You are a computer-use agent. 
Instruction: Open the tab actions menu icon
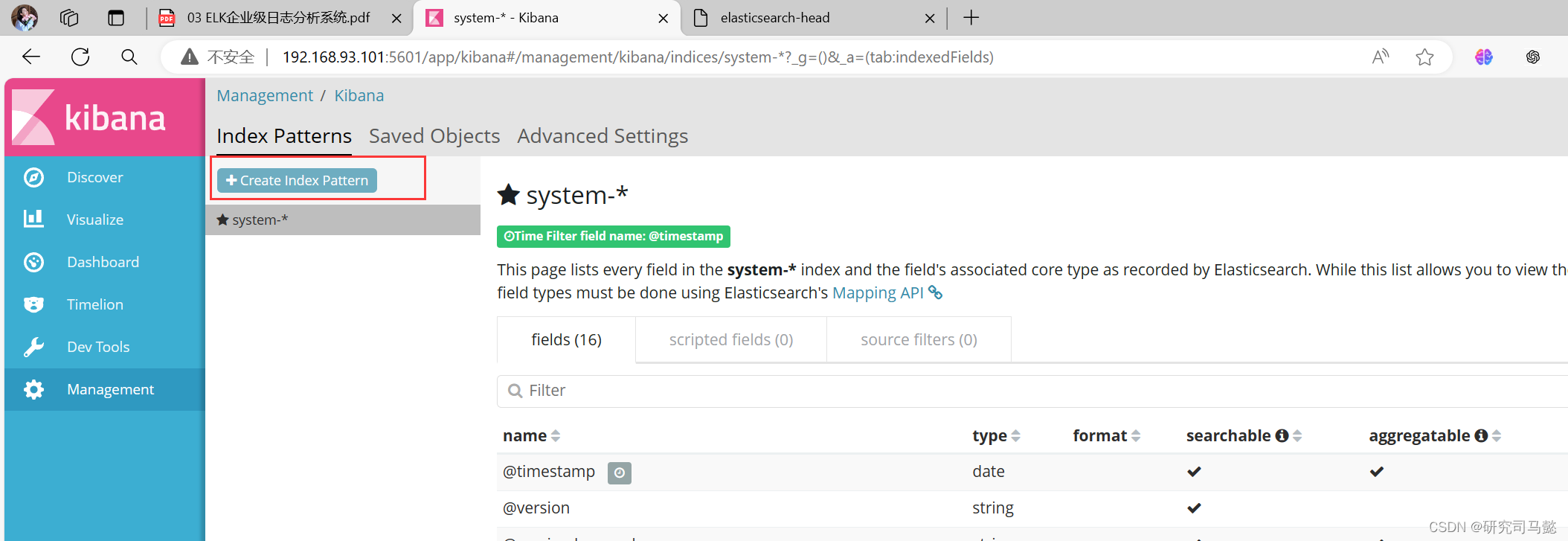point(116,17)
